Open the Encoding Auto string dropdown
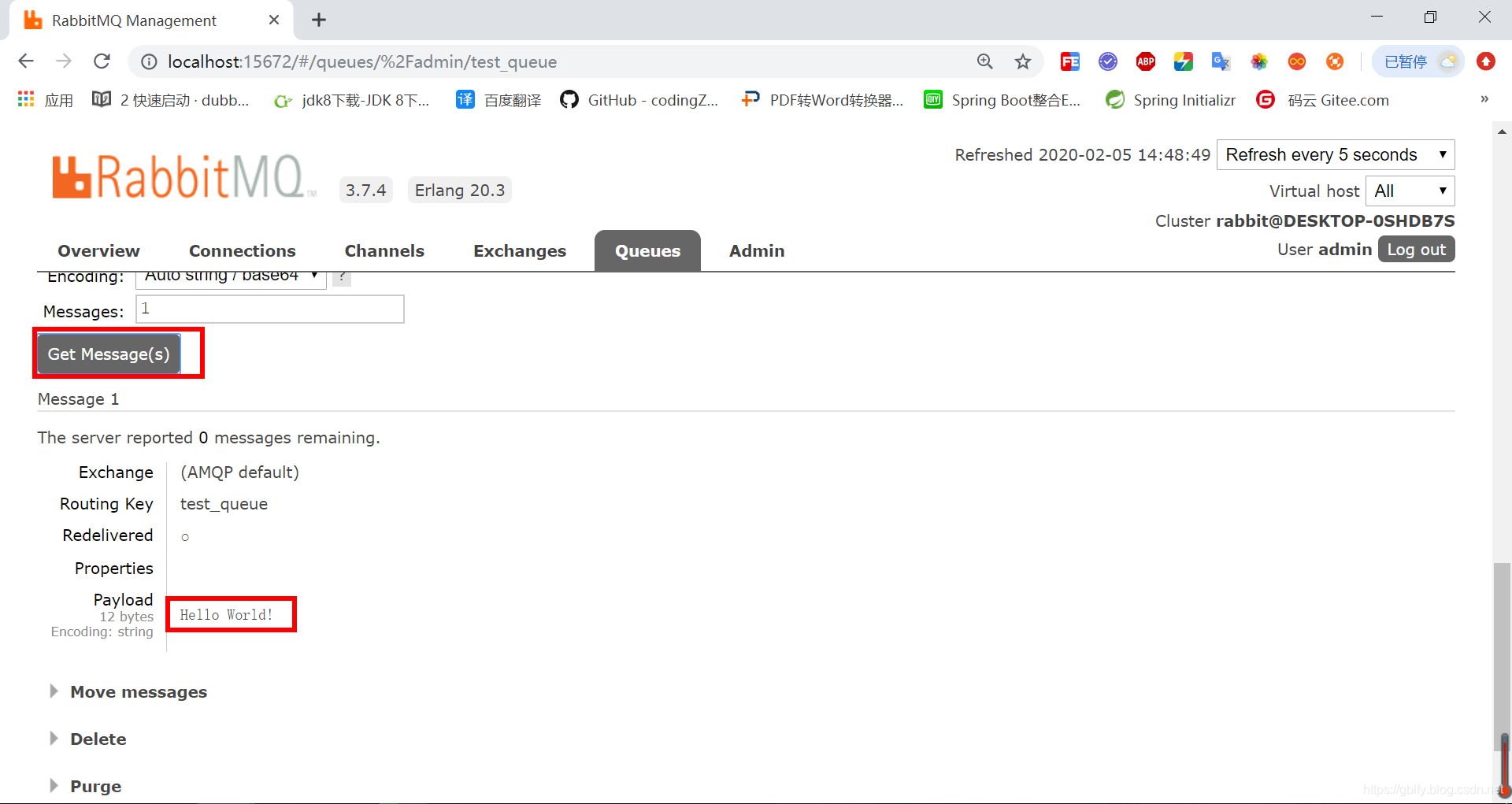The width and height of the screenshot is (1512, 804). pos(231,279)
